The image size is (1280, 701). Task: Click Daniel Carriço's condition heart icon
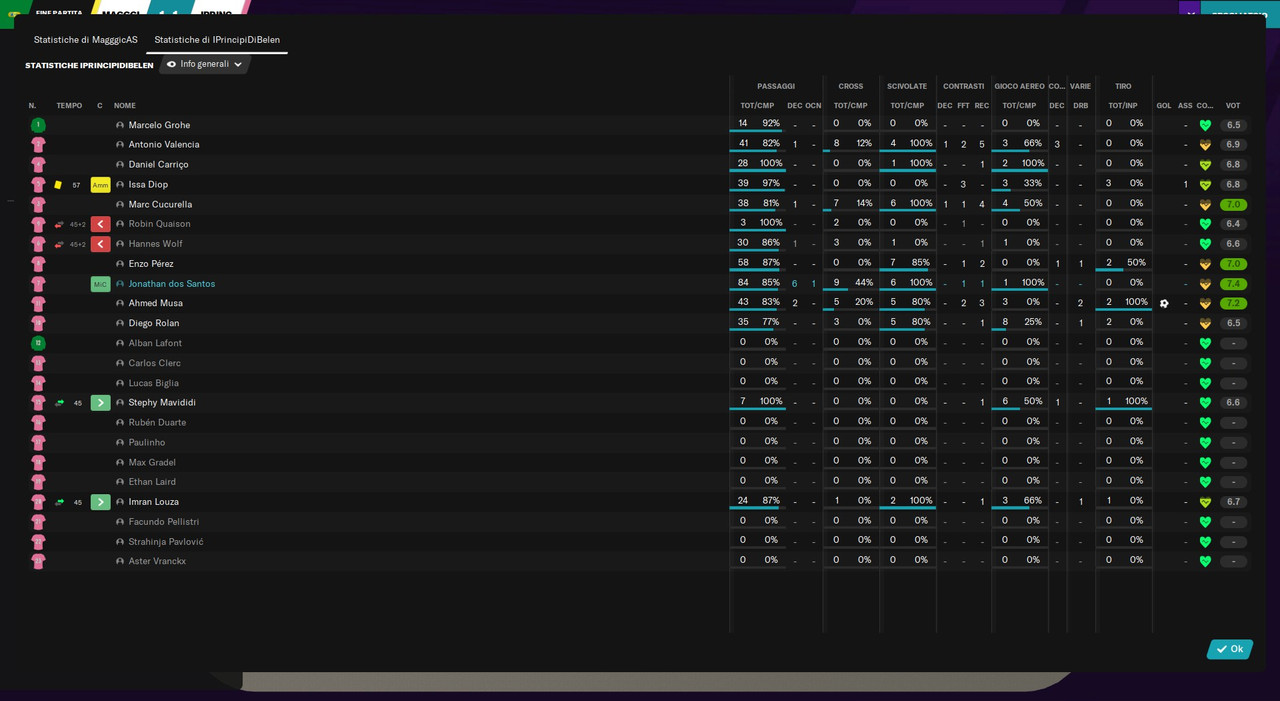[x=1205, y=165]
